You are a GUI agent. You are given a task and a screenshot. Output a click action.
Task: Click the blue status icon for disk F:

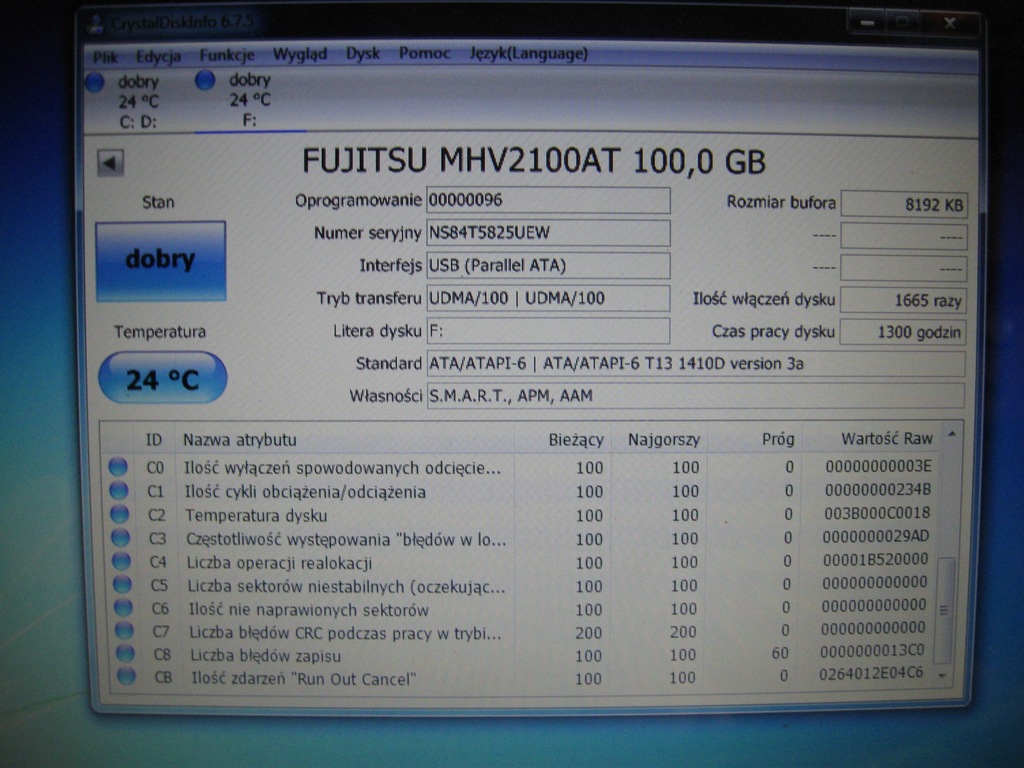(x=205, y=80)
